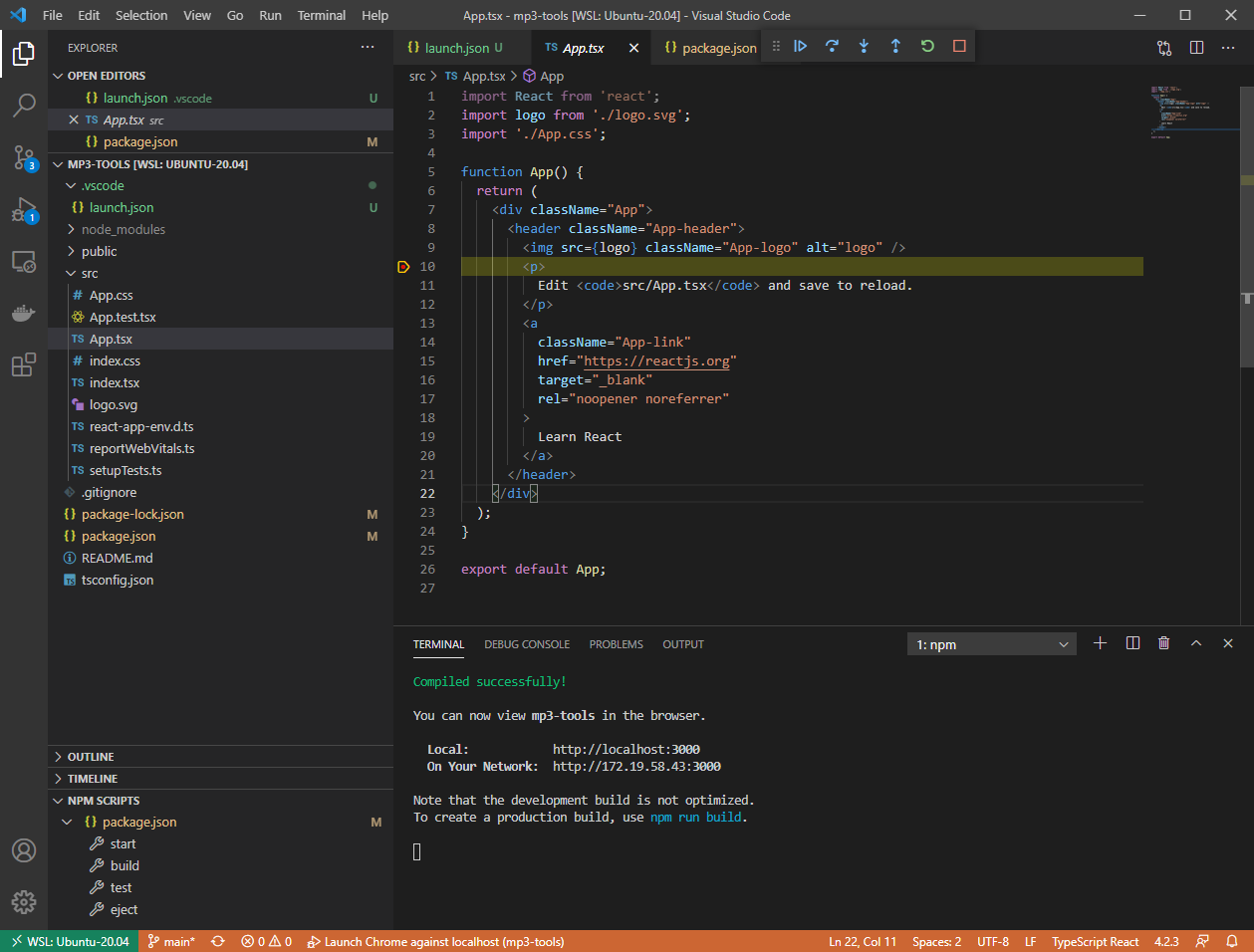The height and width of the screenshot is (952, 1254).
Task: Open Run and Debug view
Action: click(x=24, y=210)
